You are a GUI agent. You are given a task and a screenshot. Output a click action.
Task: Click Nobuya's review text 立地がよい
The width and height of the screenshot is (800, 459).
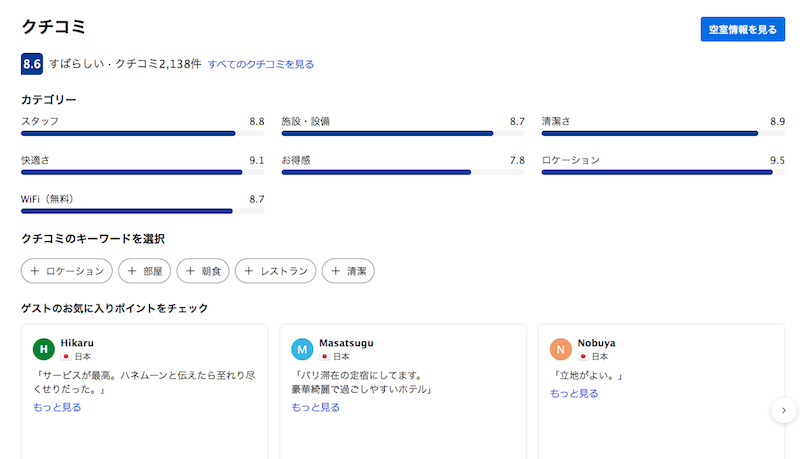point(587,376)
